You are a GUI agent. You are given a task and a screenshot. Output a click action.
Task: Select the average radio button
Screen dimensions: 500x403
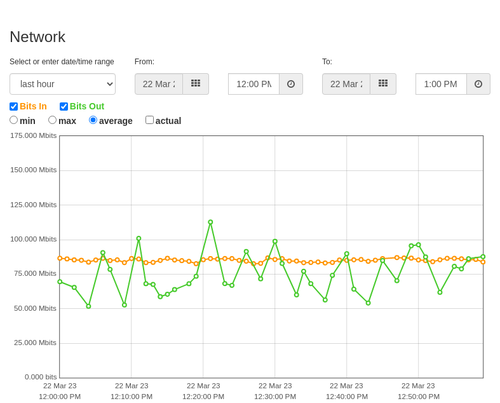tap(93, 120)
